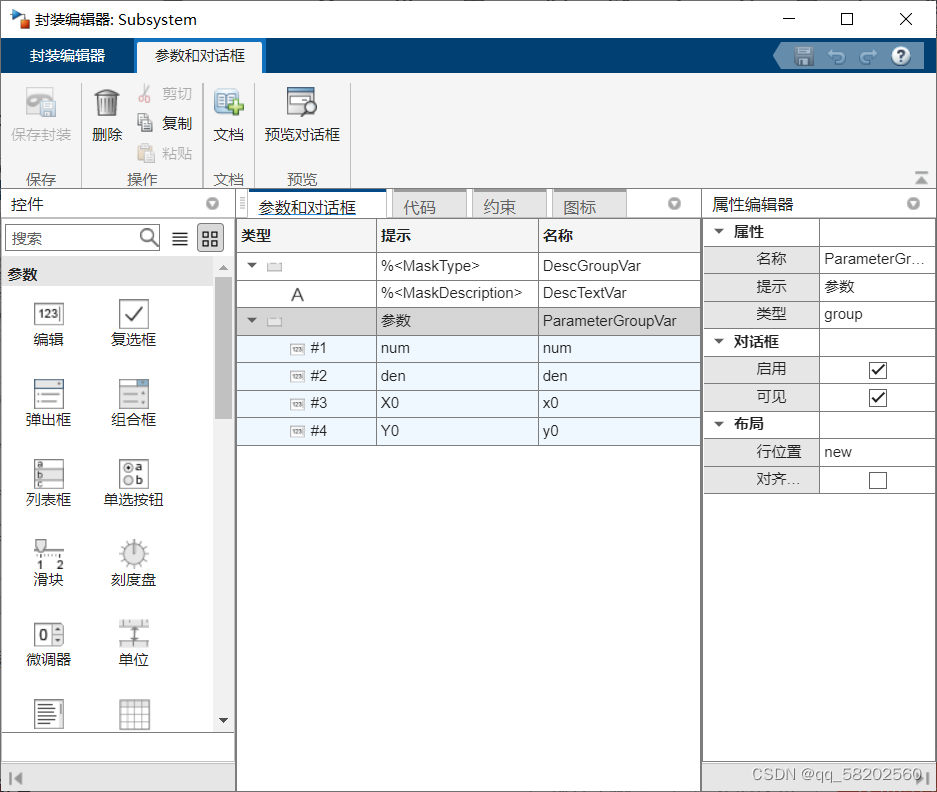The width and height of the screenshot is (937, 792).
Task: Click the 复制 copy icon
Action: (145, 123)
